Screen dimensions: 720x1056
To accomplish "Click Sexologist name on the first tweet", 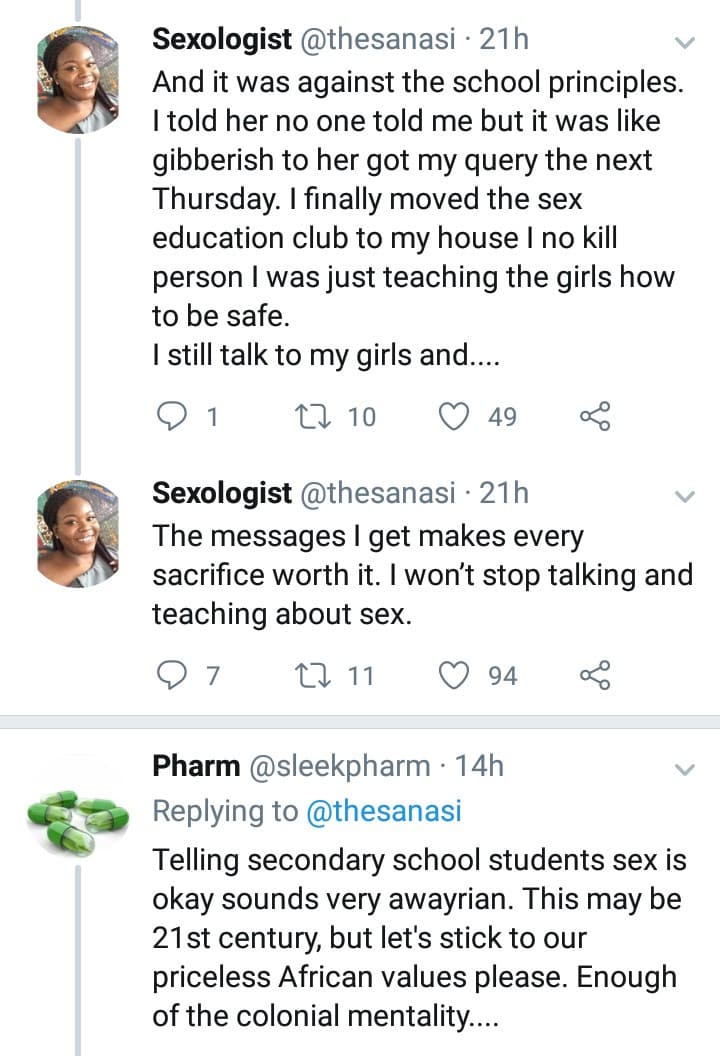I will point(222,40).
